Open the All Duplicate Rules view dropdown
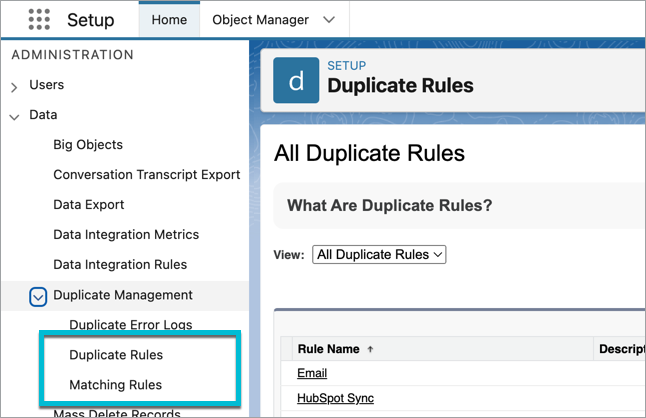Screen dimensions: 646x418 click(379, 255)
